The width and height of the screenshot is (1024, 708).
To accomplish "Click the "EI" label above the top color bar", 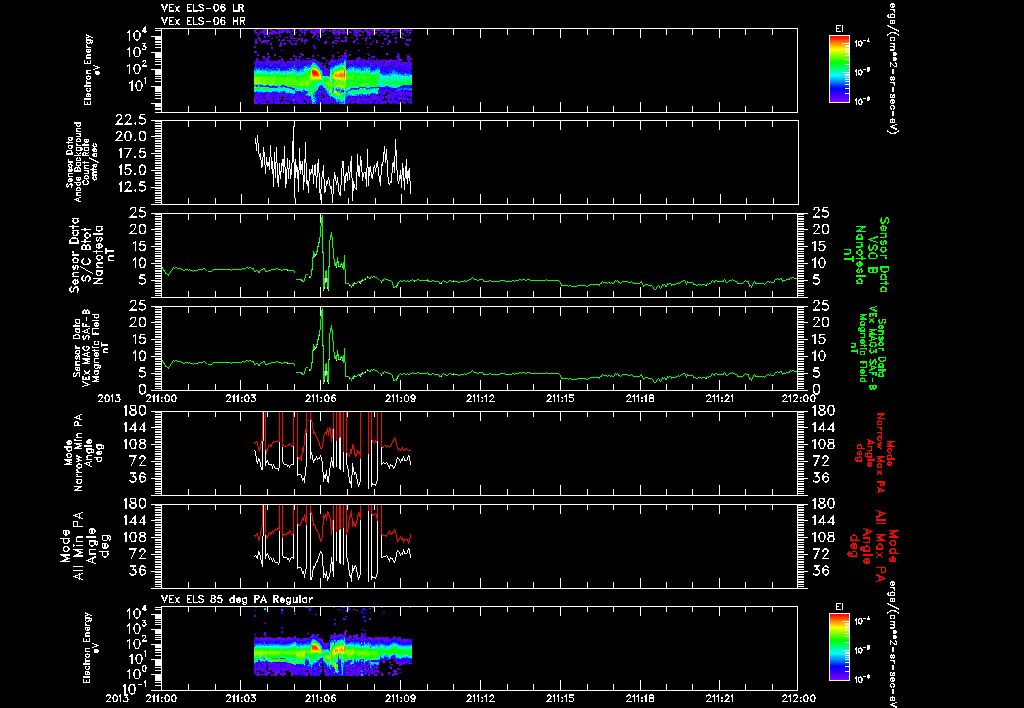I will [x=839, y=29].
